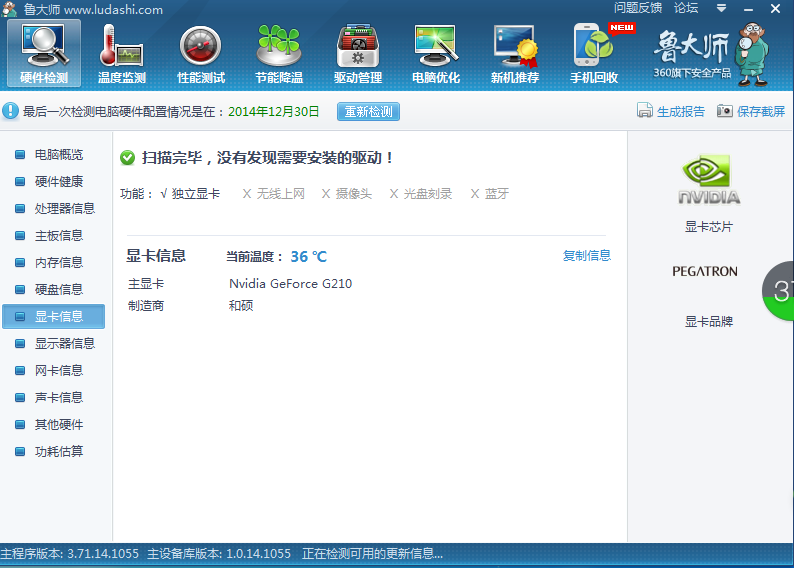Open the 驱动管理 driver management tool
Image resolution: width=794 pixels, height=568 pixels.
357,54
